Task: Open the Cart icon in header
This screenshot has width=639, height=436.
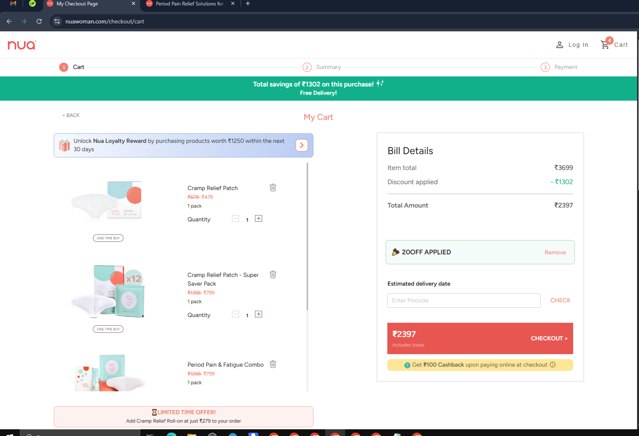Action: (x=606, y=44)
